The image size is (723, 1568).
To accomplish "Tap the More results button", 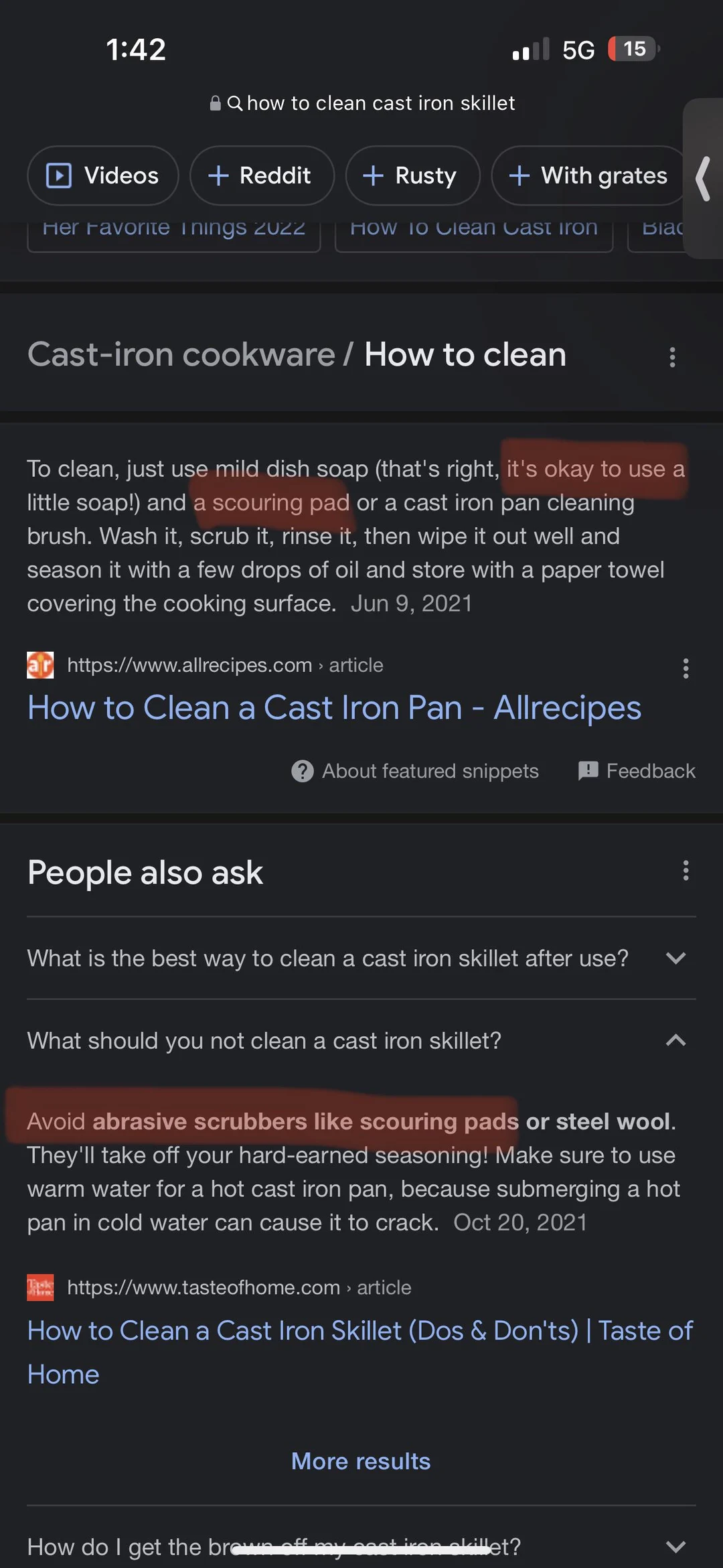I will pyautogui.click(x=361, y=1461).
